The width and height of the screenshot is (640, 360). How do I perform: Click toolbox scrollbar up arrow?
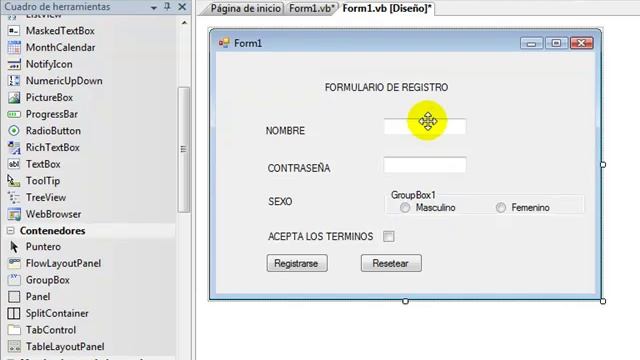[x=184, y=22]
